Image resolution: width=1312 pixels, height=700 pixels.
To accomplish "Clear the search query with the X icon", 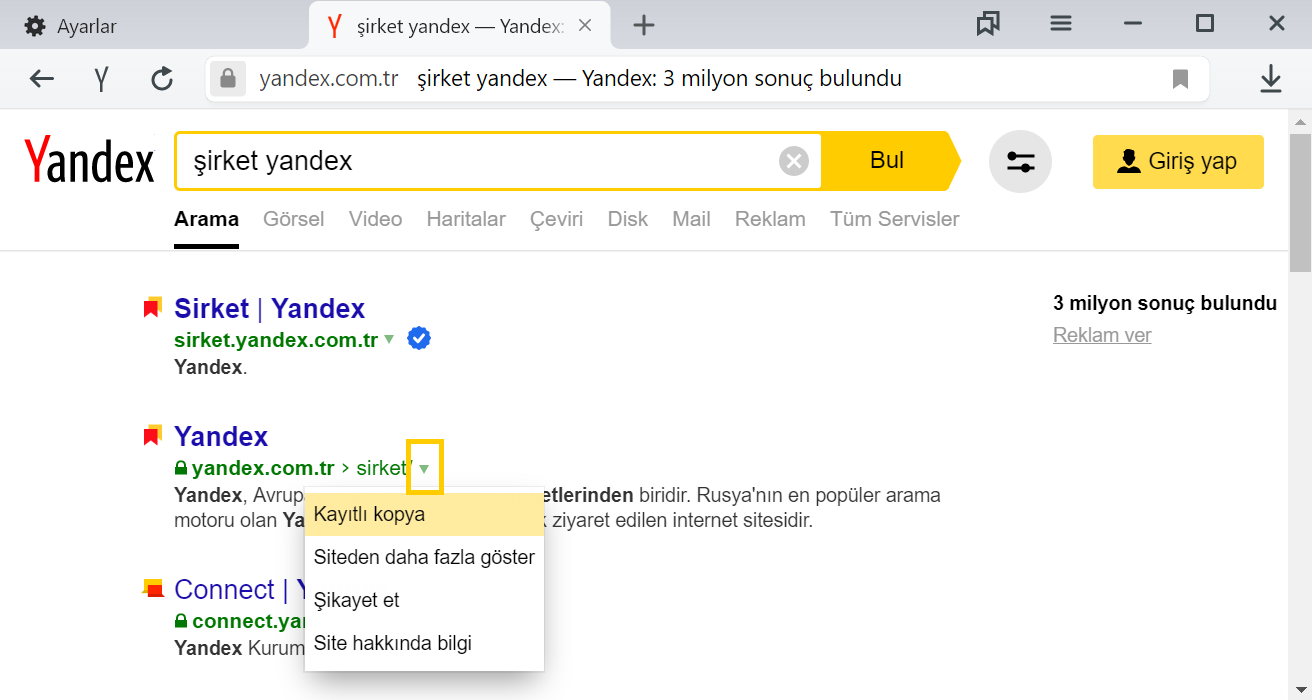I will click(x=794, y=160).
